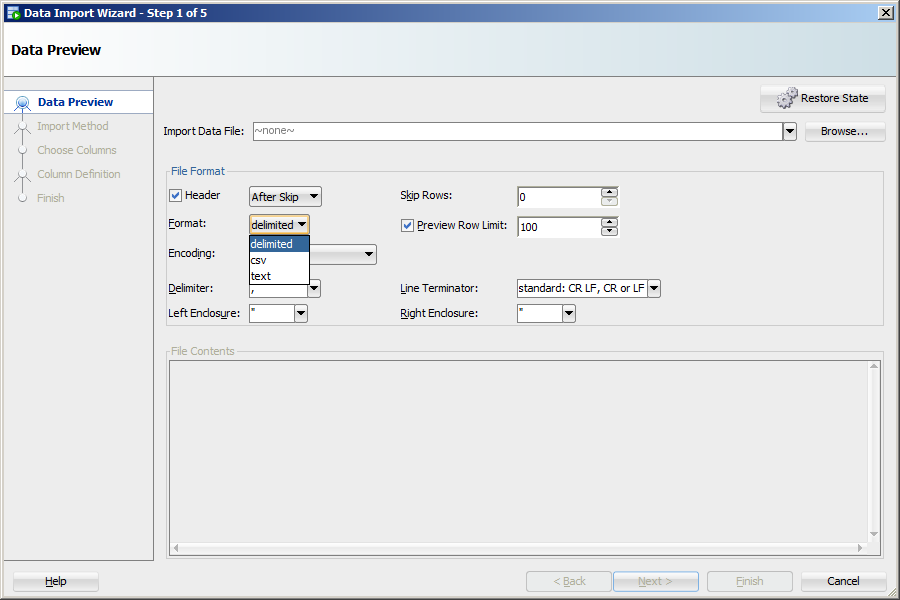Click the < Back button
Viewport: 900px width, 600px height.
point(569,582)
